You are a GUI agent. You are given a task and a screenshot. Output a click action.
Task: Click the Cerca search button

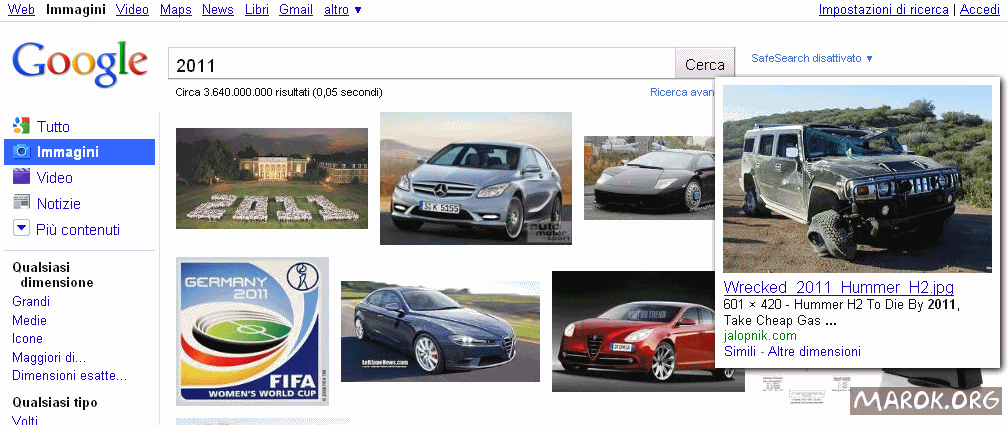pyautogui.click(x=705, y=64)
